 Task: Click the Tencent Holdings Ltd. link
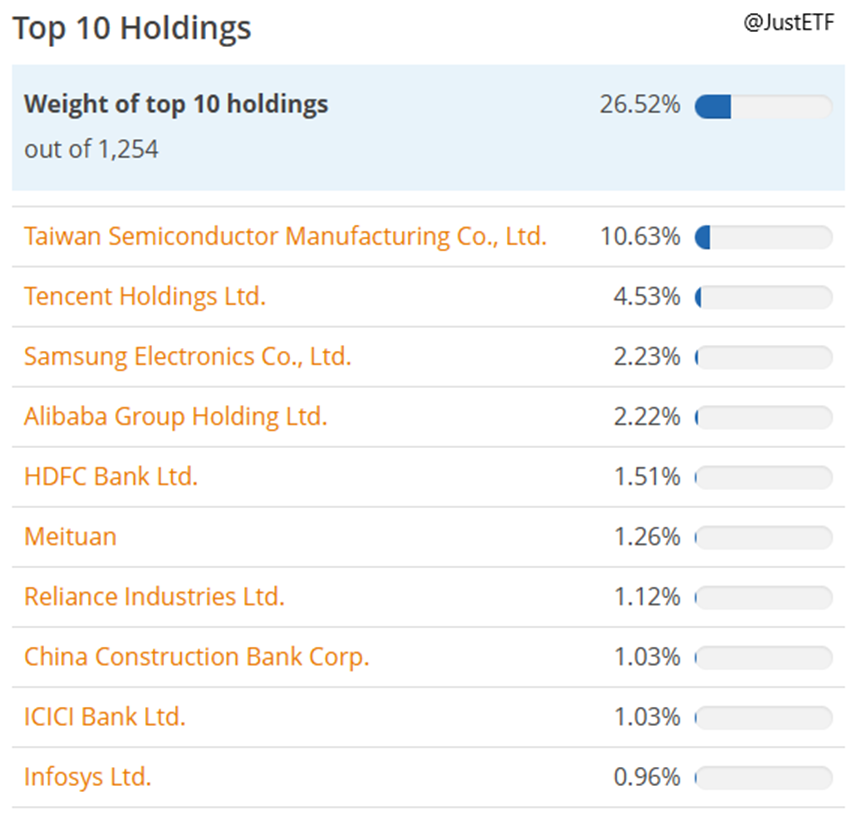(x=145, y=297)
